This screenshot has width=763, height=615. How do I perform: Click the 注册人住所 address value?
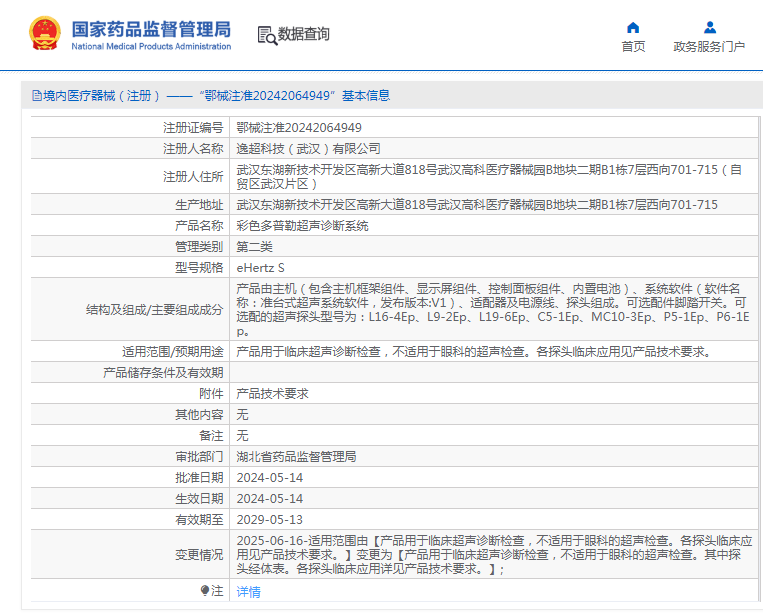(489, 177)
